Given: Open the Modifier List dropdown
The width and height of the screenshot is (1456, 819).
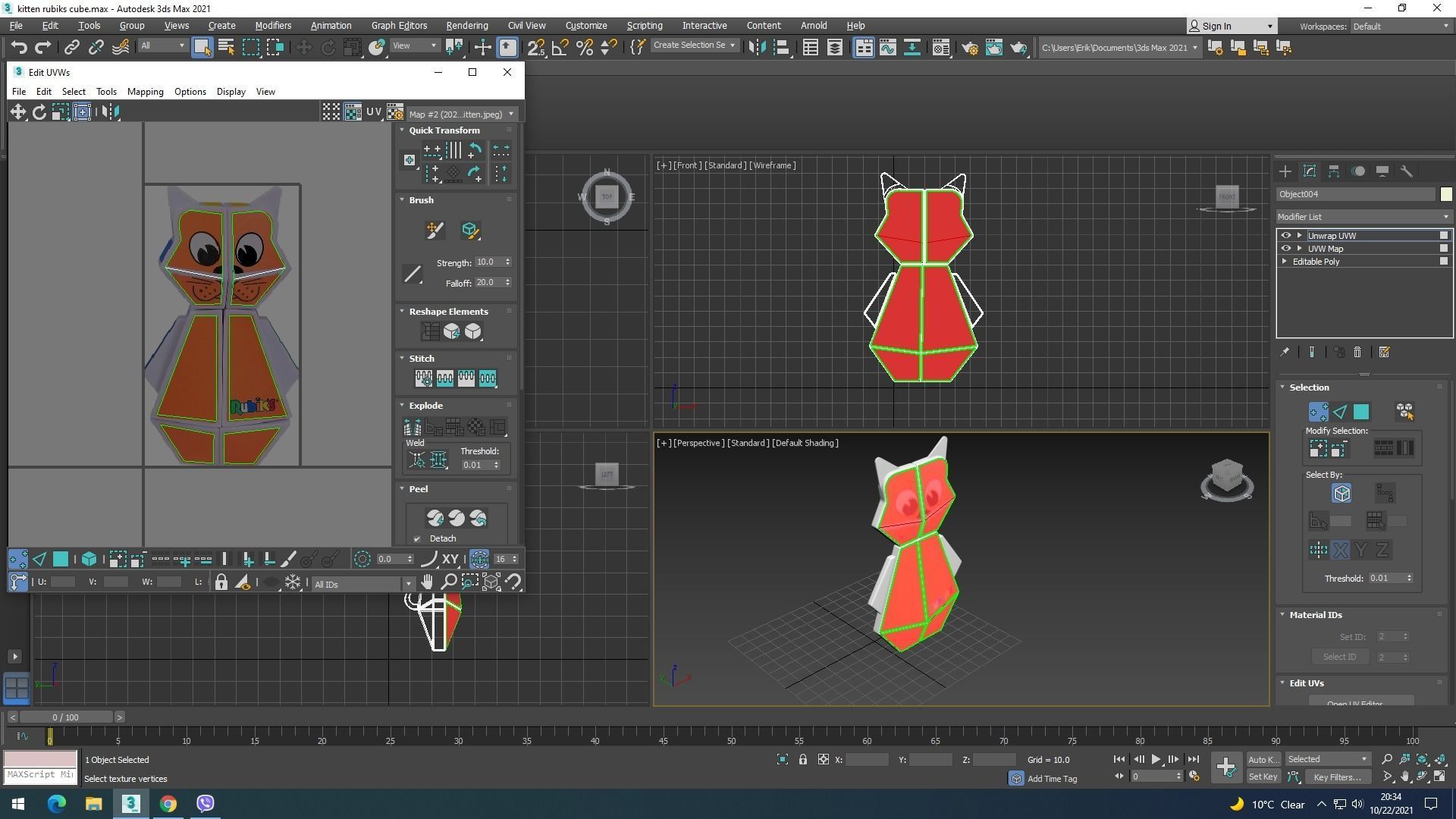Looking at the screenshot, I should tap(1363, 217).
